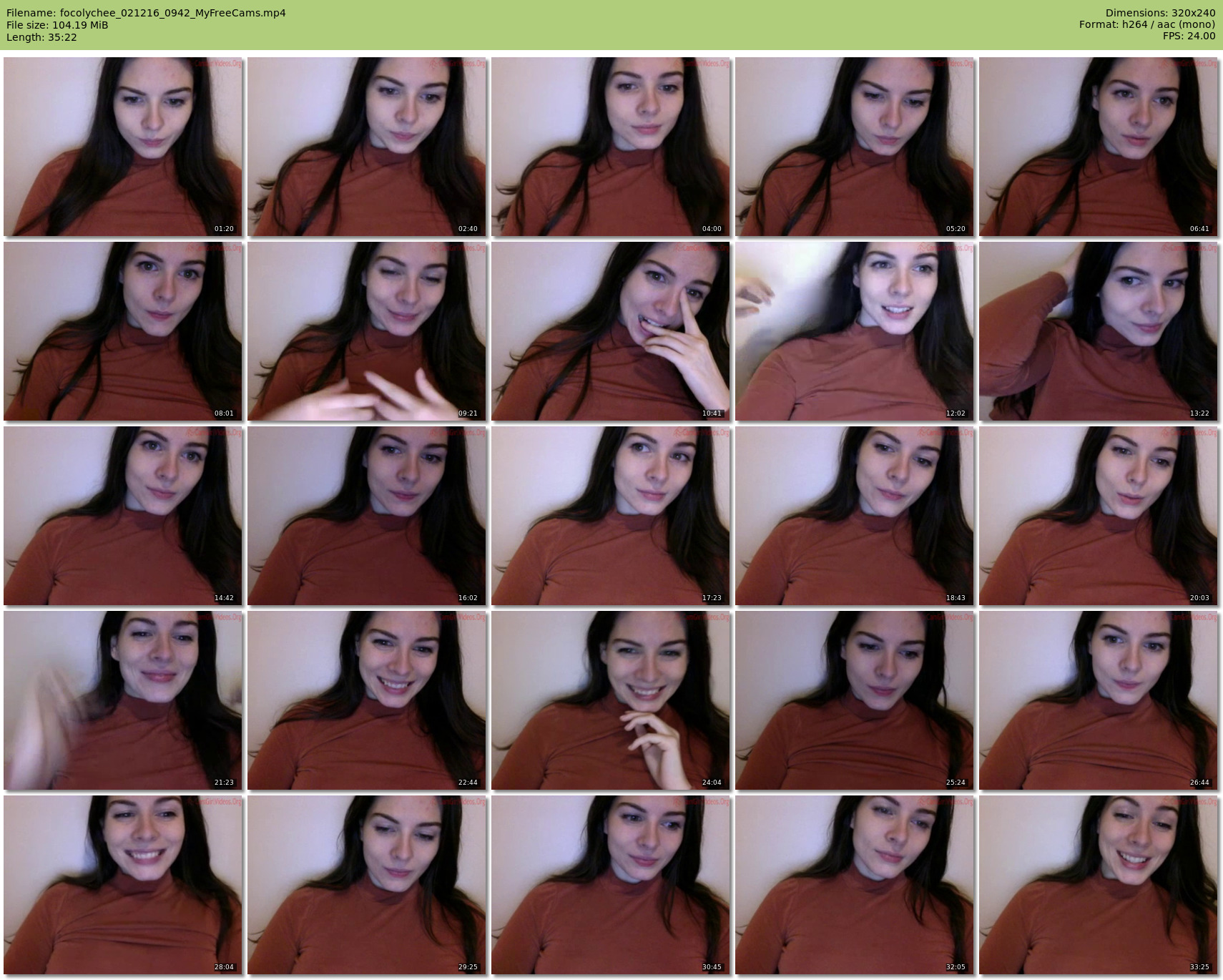Click the thumbnail marked 04:00
The image size is (1223, 980).
(611, 147)
